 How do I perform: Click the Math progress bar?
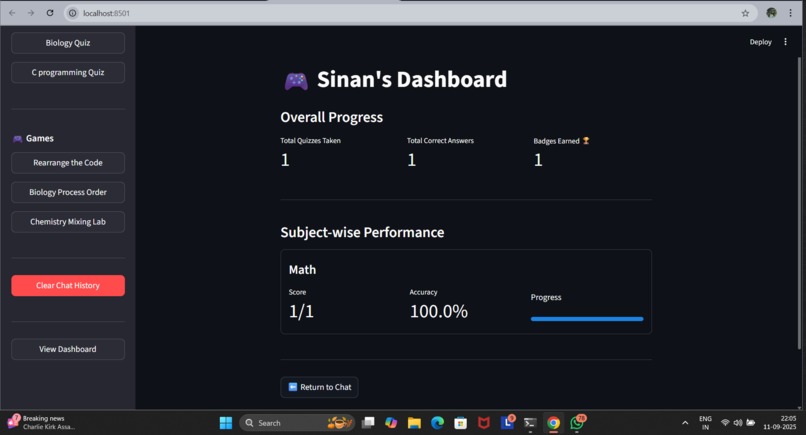[x=587, y=319]
